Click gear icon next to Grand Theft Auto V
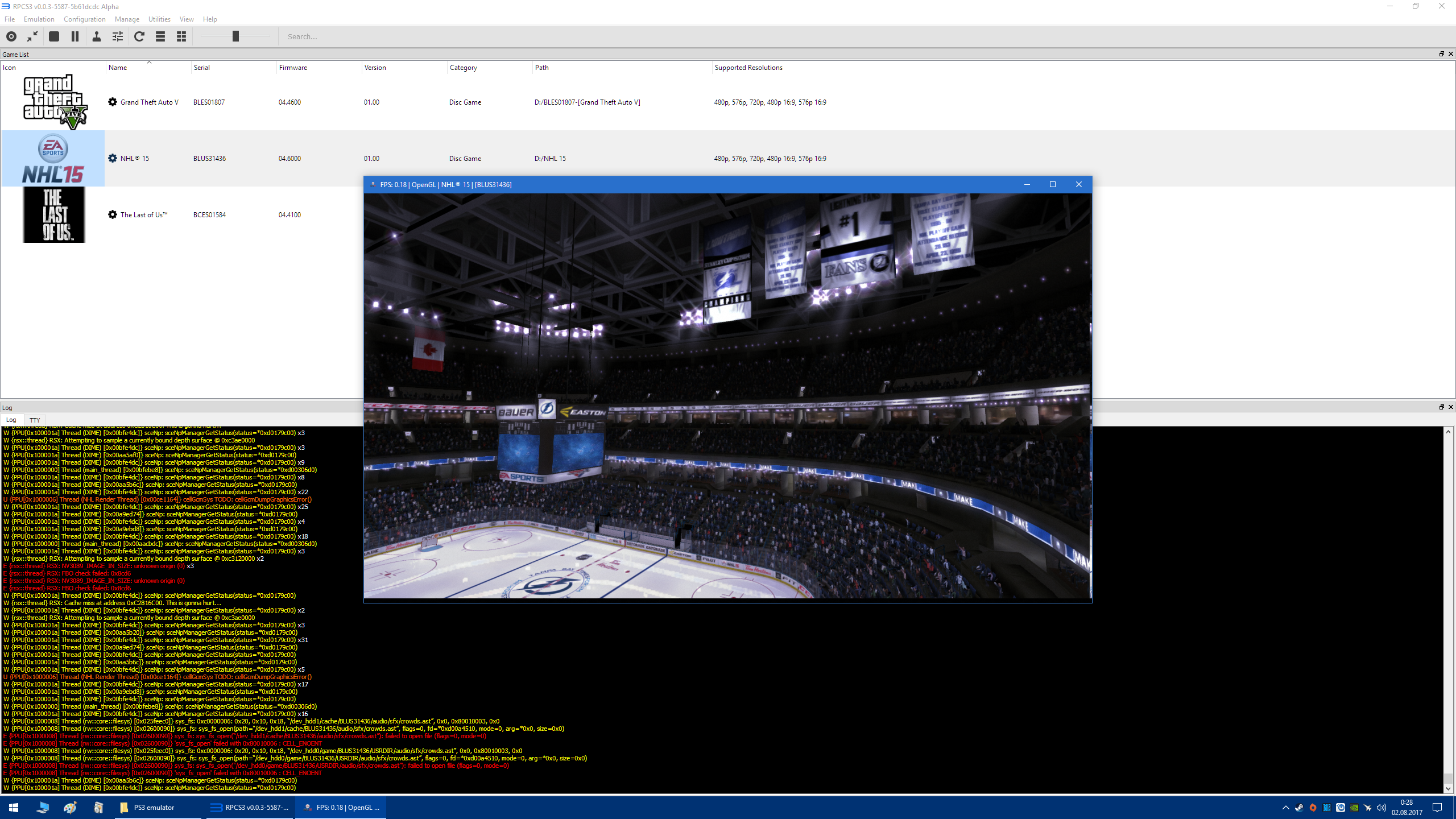 (x=113, y=102)
